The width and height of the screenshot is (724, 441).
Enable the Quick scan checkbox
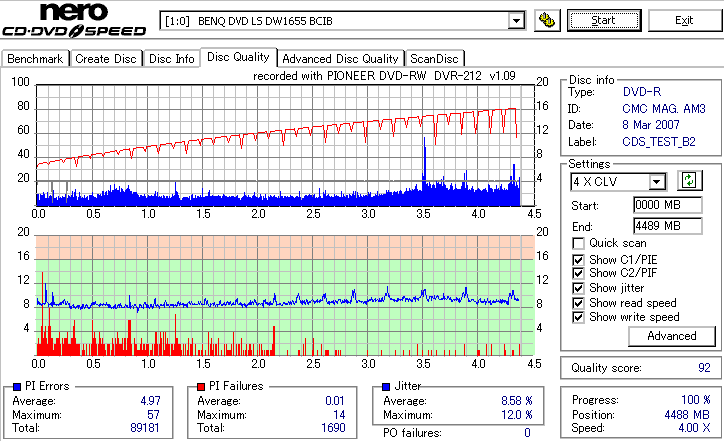click(x=578, y=243)
